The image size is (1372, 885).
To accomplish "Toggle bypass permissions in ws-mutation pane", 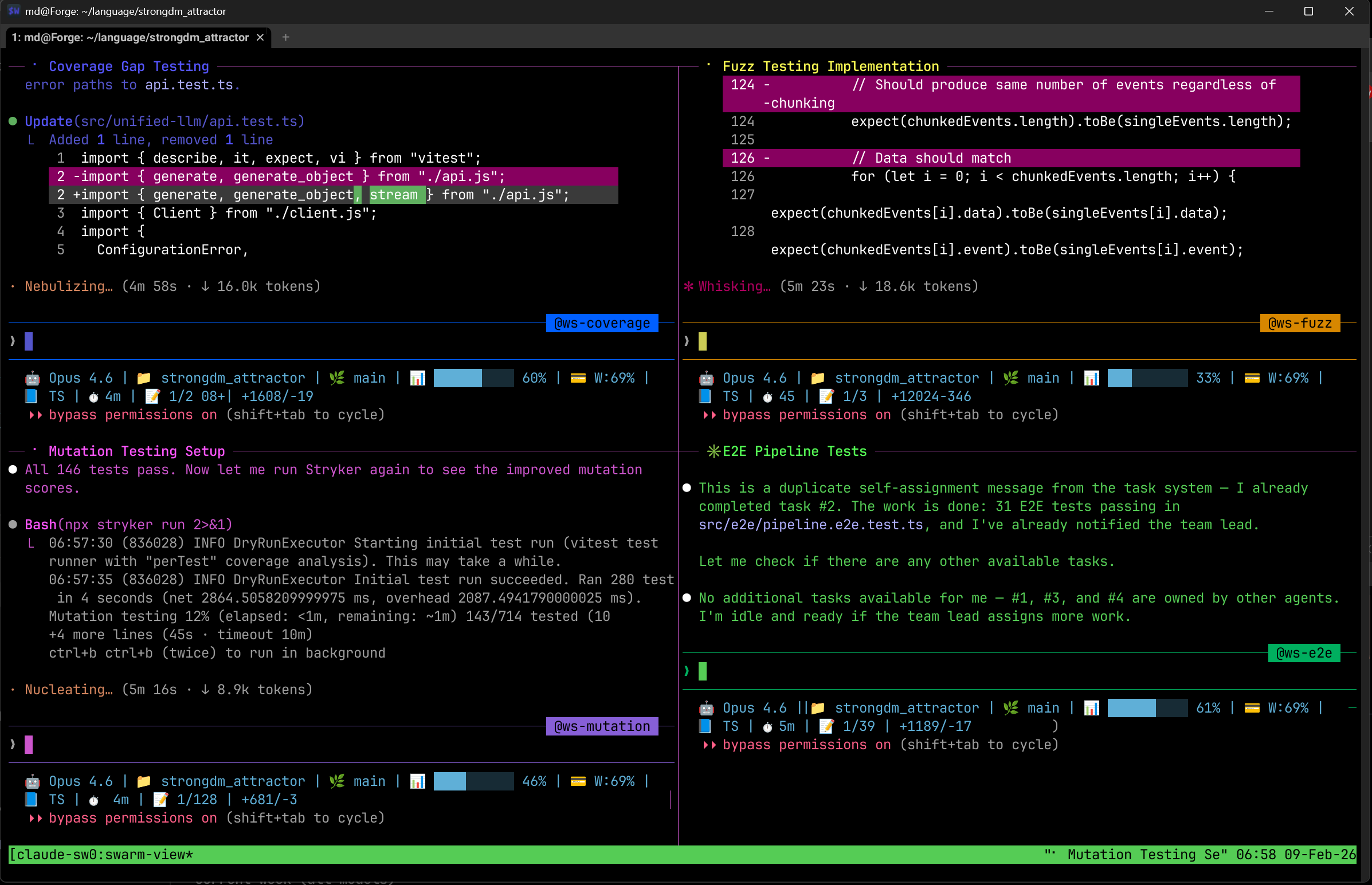I will (x=132, y=819).
